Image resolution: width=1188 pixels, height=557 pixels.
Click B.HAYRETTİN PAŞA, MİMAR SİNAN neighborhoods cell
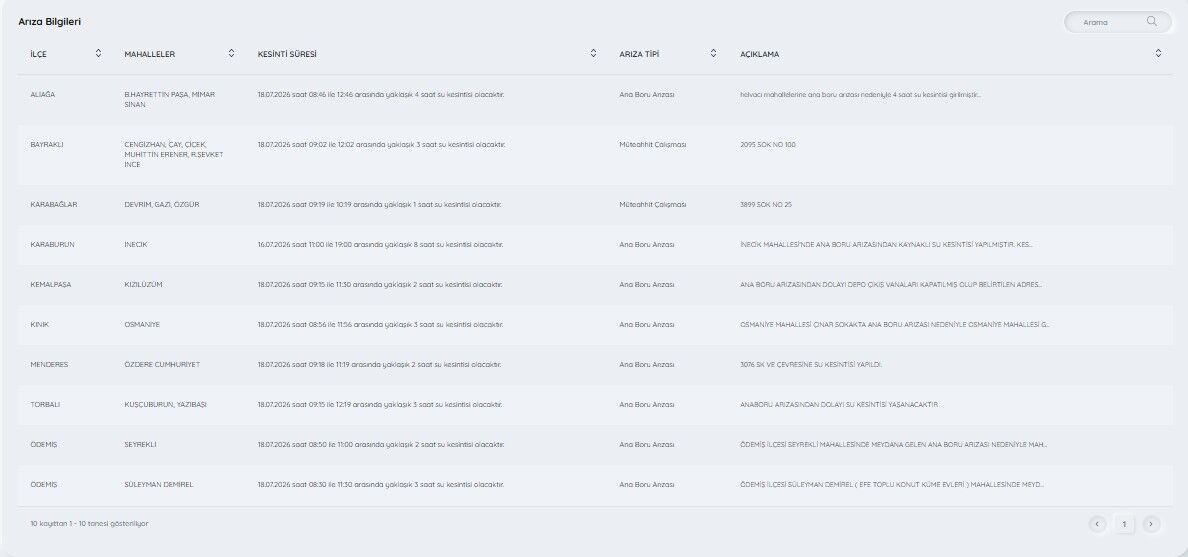coord(170,99)
